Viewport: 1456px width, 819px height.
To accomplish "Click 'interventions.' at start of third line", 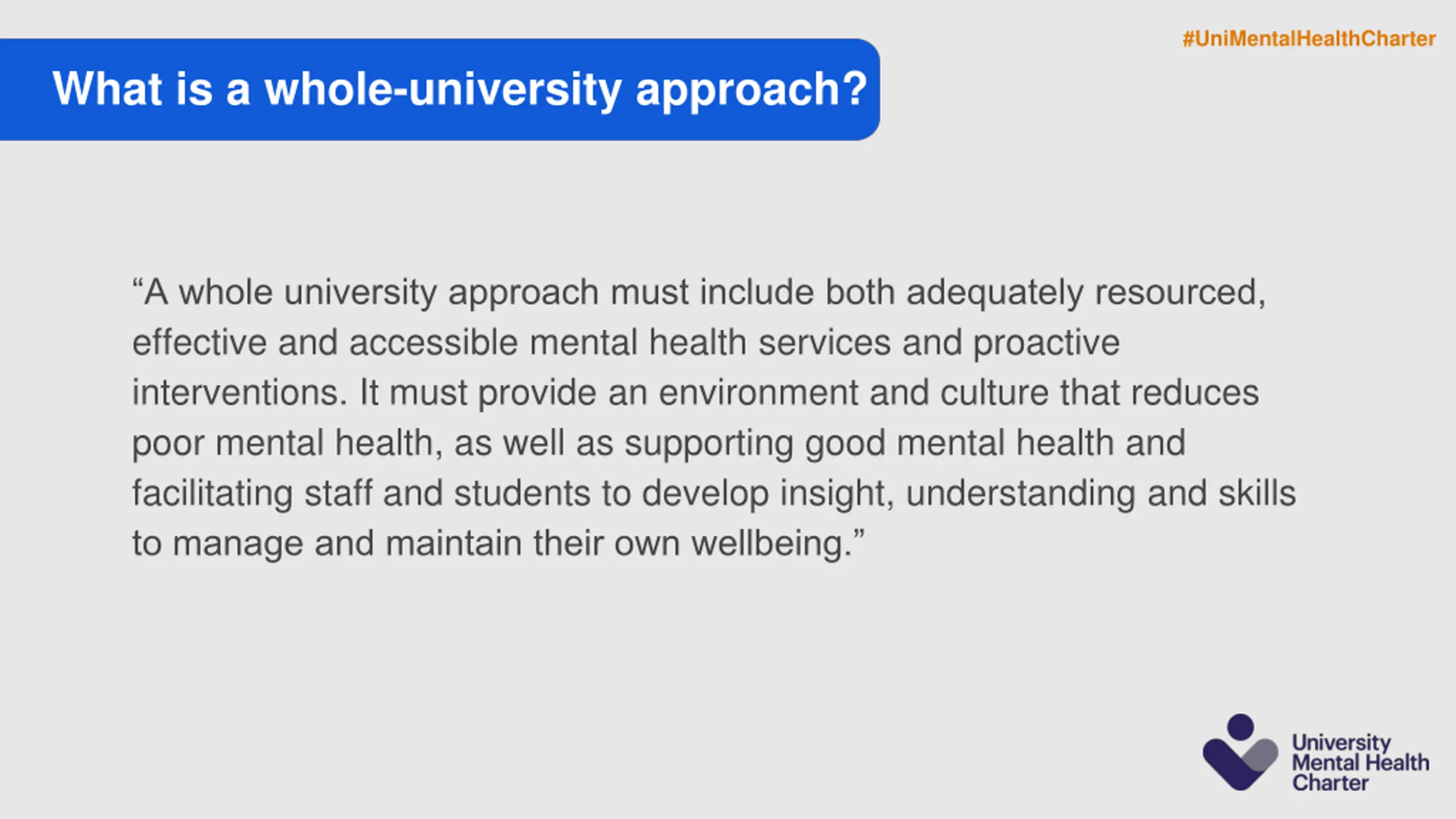I will (x=240, y=392).
